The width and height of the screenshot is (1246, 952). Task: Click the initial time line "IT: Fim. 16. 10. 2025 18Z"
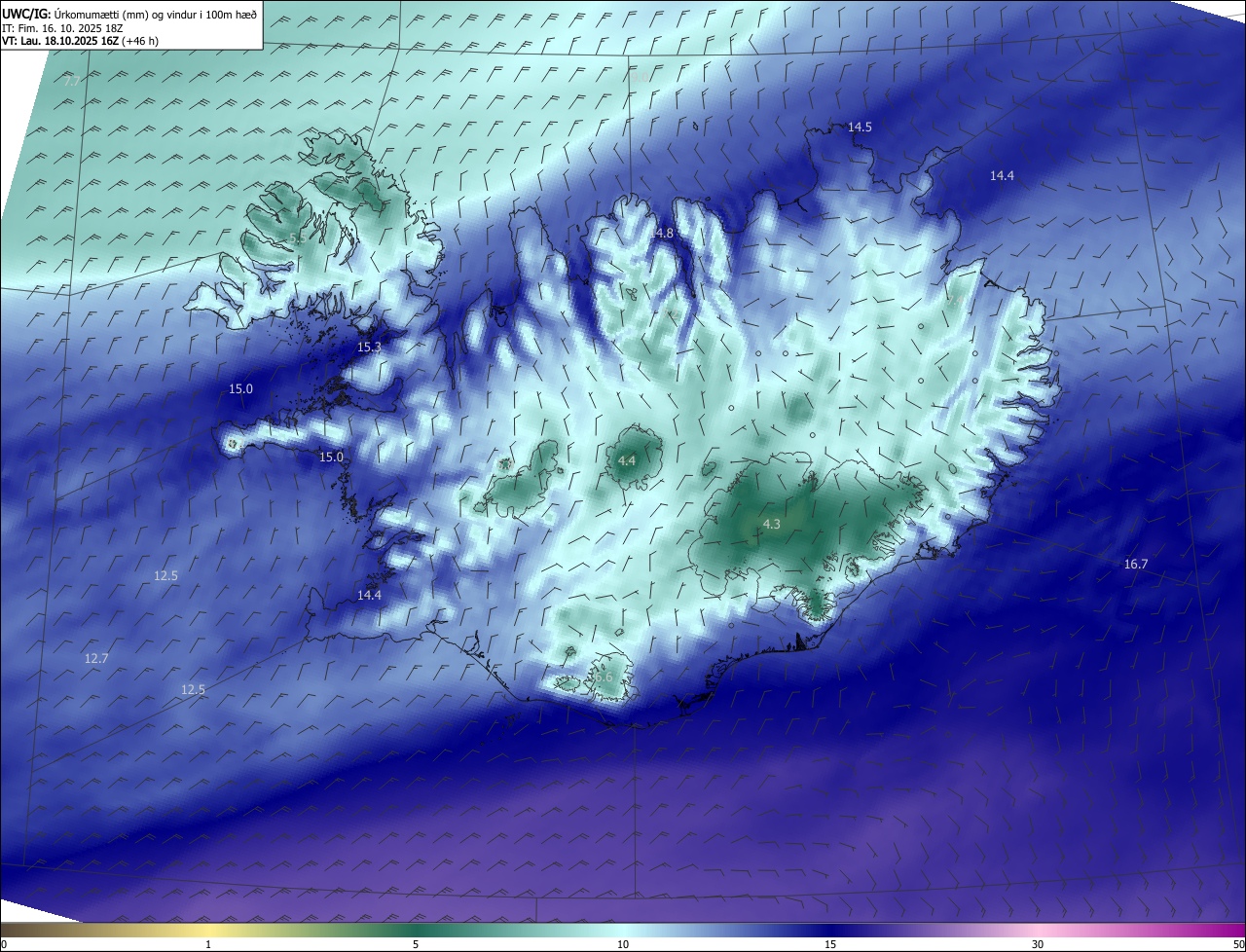(x=62, y=28)
